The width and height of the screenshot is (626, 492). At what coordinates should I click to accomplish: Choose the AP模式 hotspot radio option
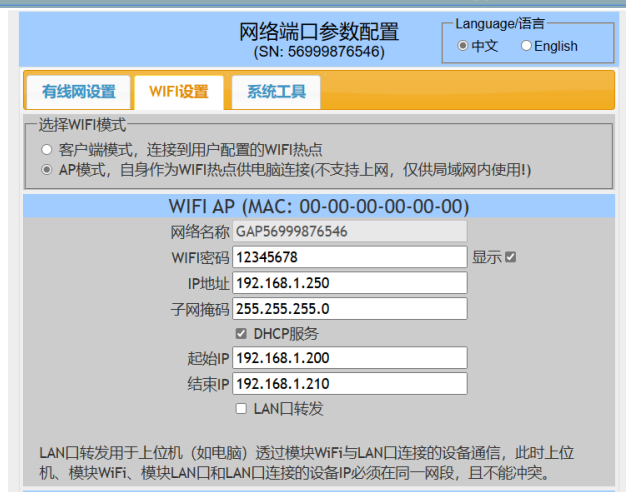[x=47, y=170]
